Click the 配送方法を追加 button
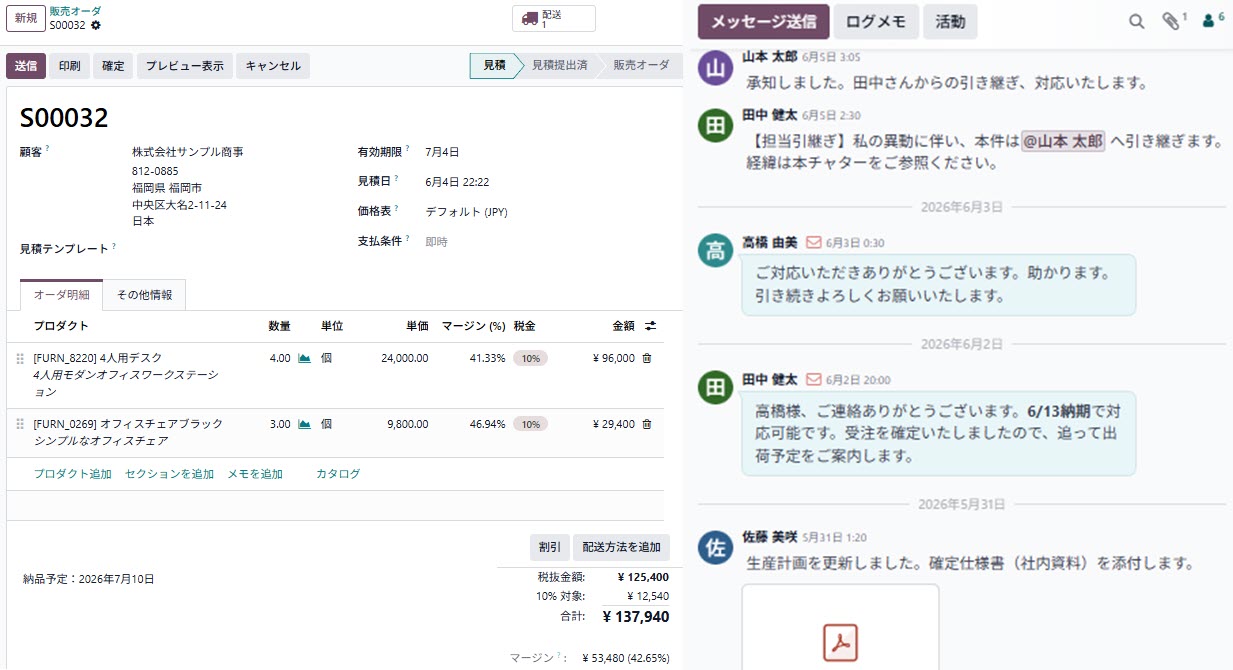 coord(622,547)
